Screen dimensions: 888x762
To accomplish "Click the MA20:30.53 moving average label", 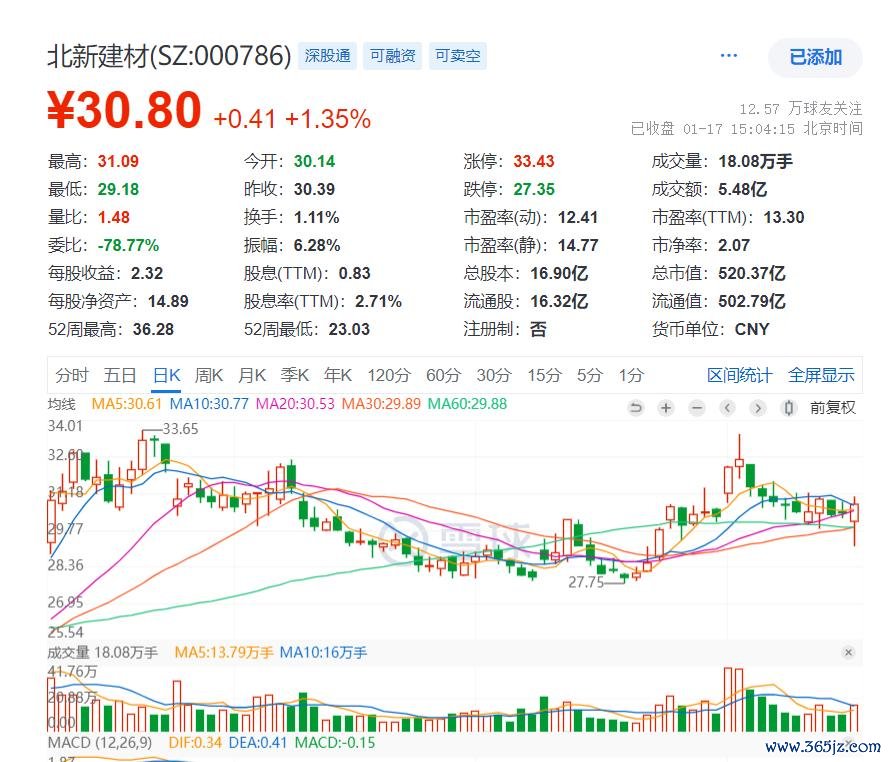I will pyautogui.click(x=295, y=404).
